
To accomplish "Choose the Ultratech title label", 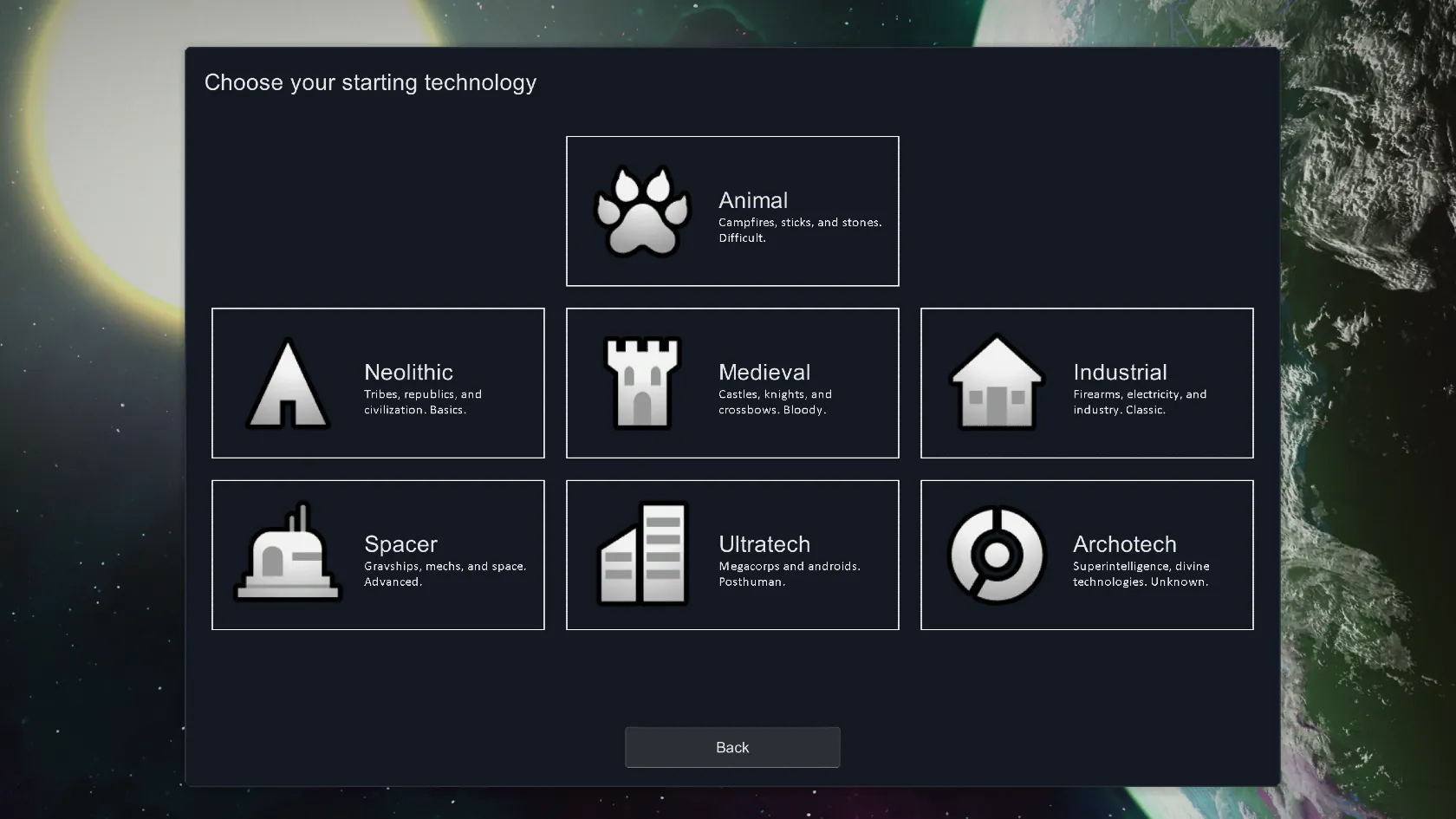I will 764,544.
